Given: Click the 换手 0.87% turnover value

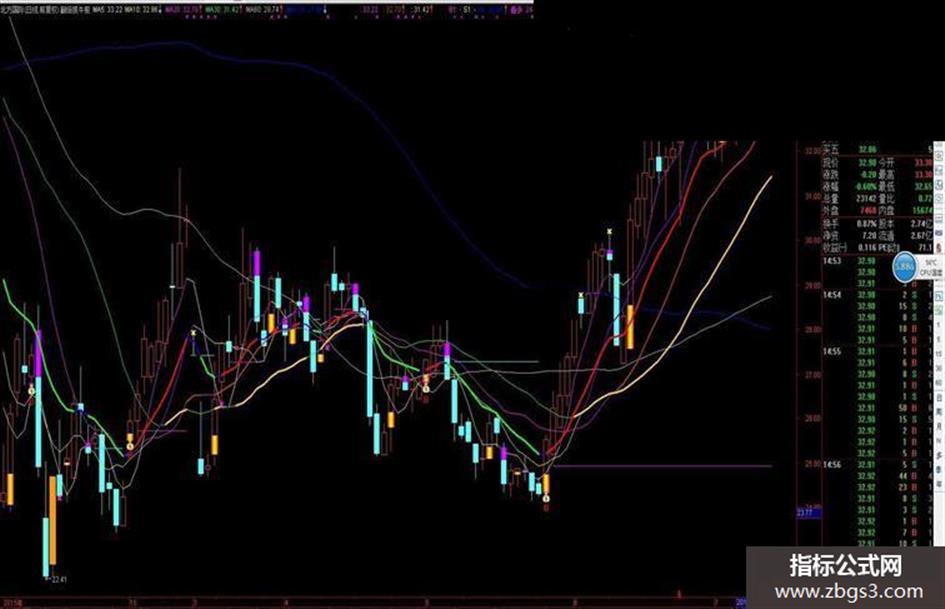Looking at the screenshot, I should (x=867, y=224).
